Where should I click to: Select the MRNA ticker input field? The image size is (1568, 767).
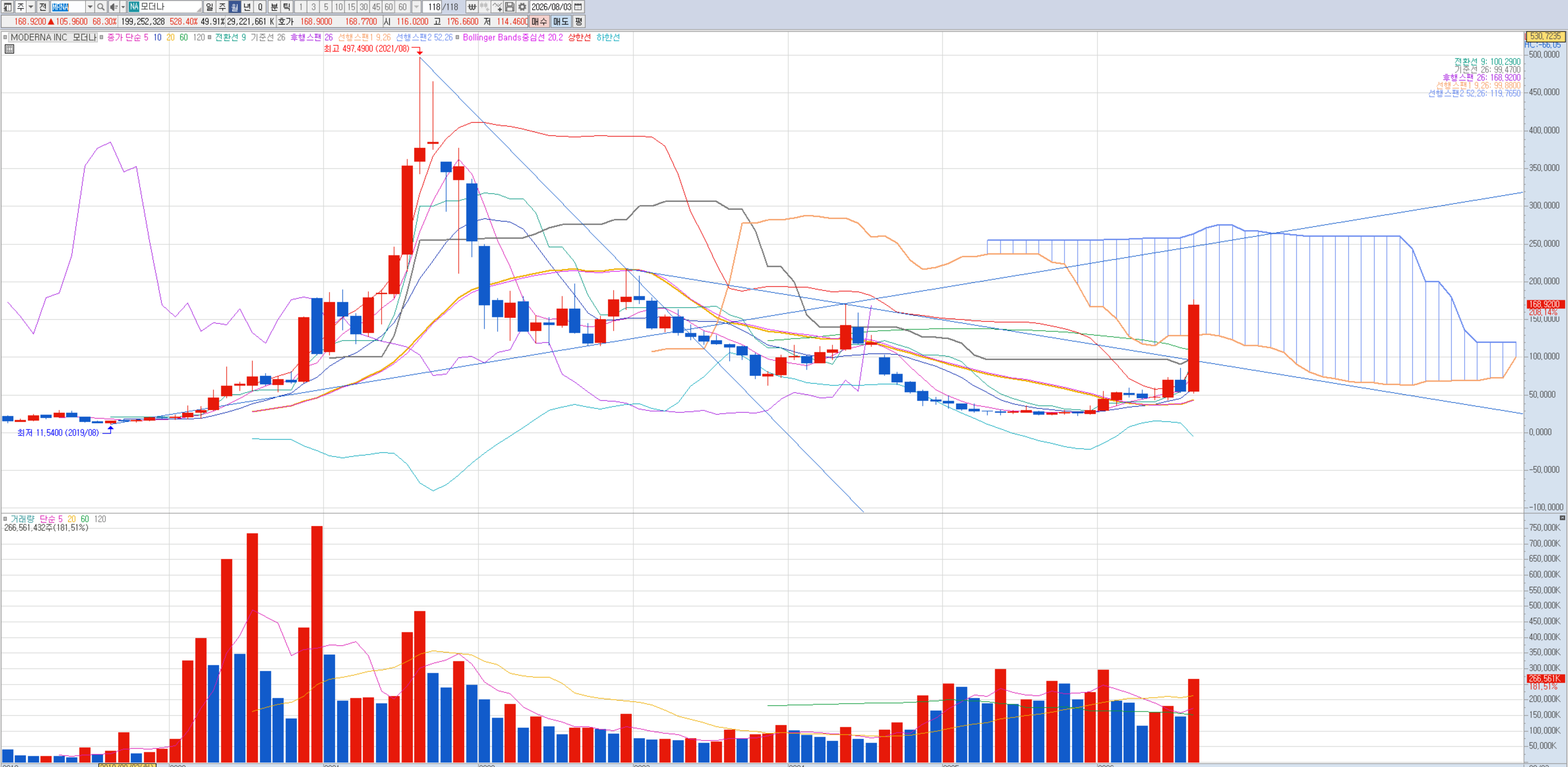click(68, 7)
